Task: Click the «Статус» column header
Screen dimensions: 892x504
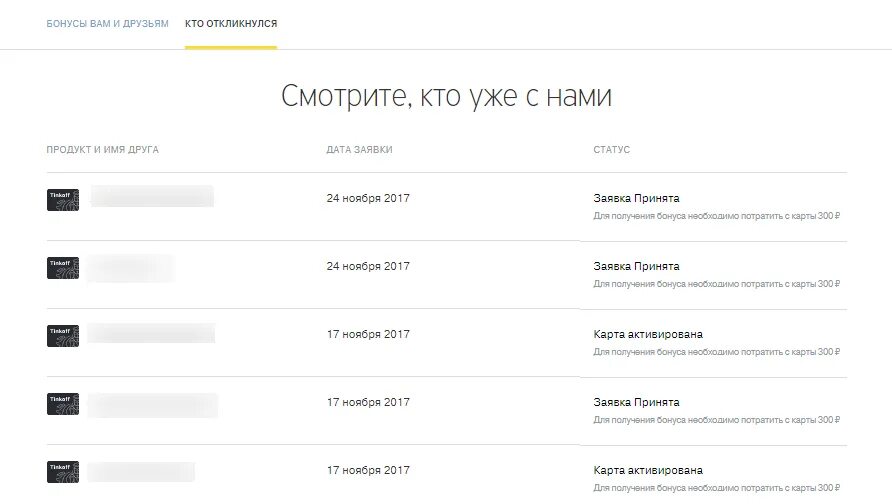Action: click(612, 150)
